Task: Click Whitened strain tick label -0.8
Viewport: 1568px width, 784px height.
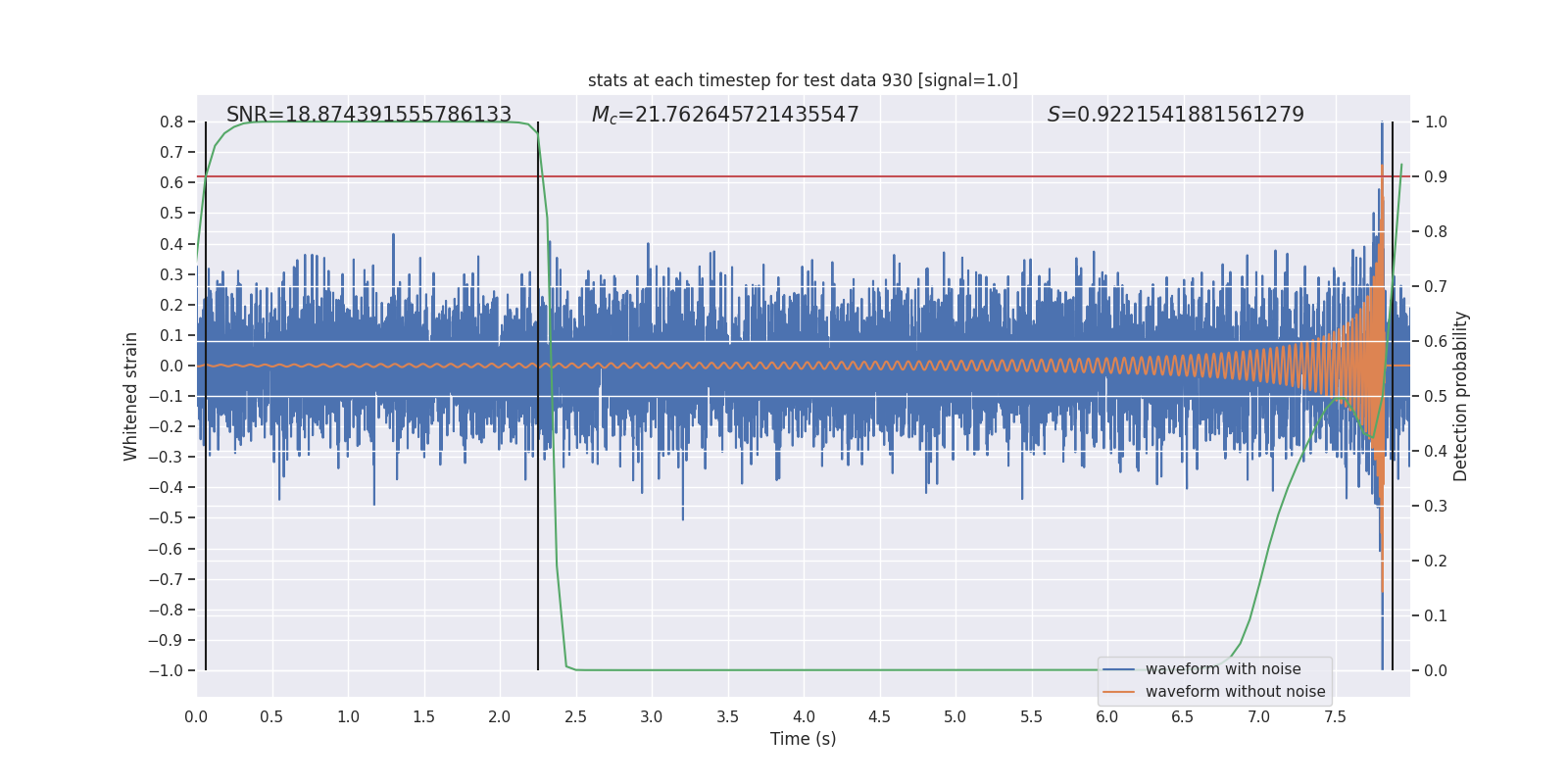Action: [166, 610]
